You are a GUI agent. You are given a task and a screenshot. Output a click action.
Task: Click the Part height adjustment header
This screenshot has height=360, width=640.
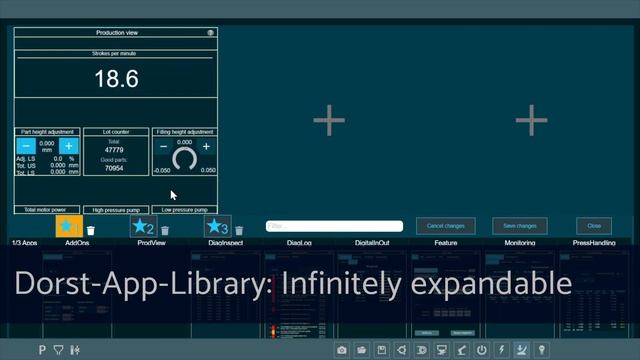pyautogui.click(x=47, y=132)
